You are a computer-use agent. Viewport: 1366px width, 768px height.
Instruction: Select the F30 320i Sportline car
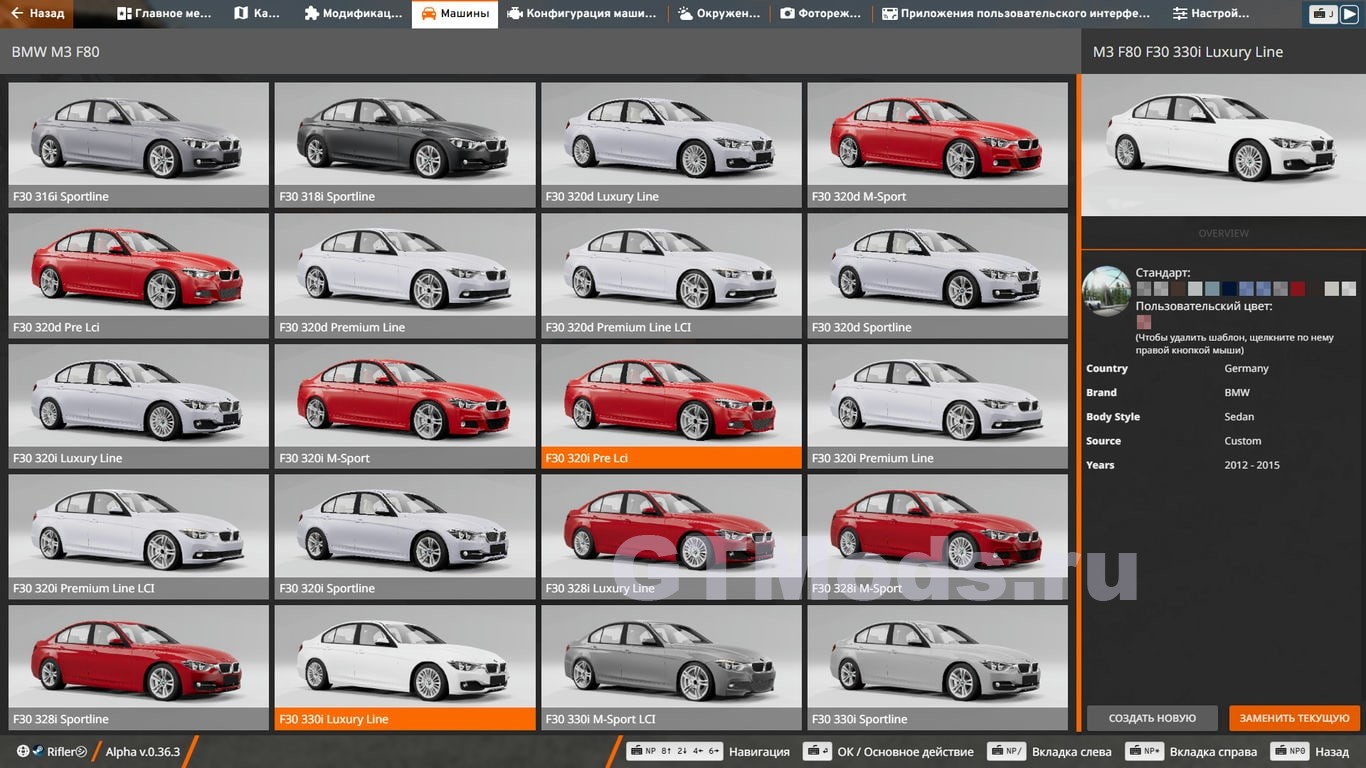405,537
